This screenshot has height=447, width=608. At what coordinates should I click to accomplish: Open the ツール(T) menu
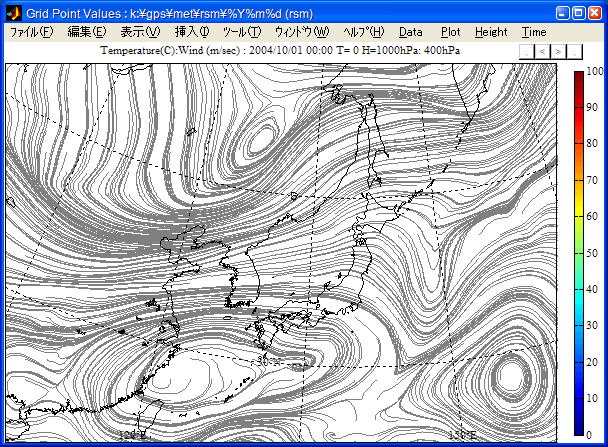tap(242, 32)
